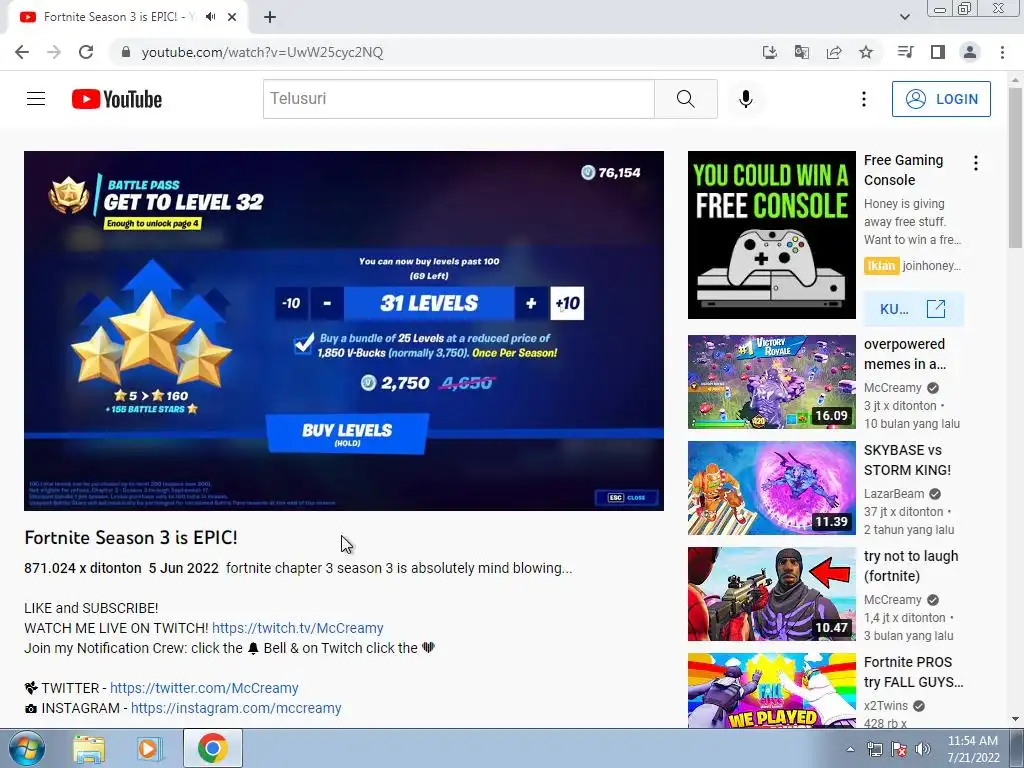1024x768 pixels.
Task: Click the ad visit site button
Action: pos(913,309)
